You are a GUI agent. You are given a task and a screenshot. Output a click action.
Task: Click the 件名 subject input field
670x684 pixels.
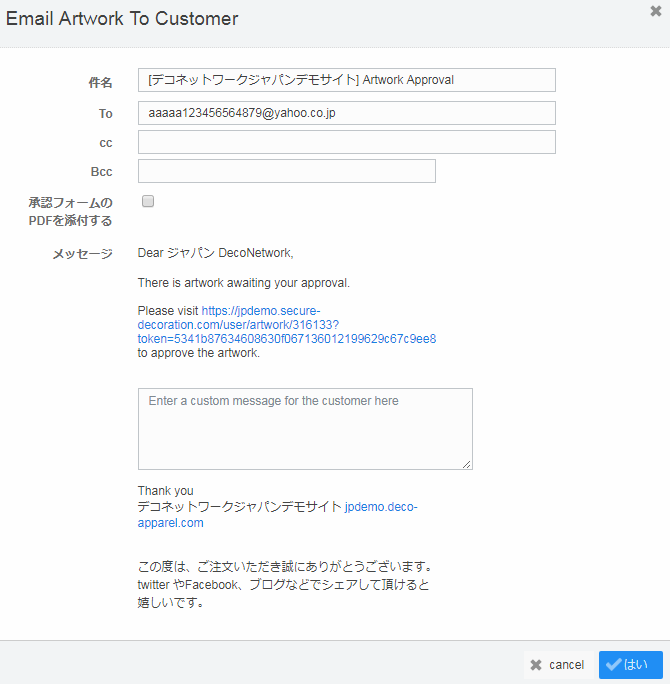(346, 80)
